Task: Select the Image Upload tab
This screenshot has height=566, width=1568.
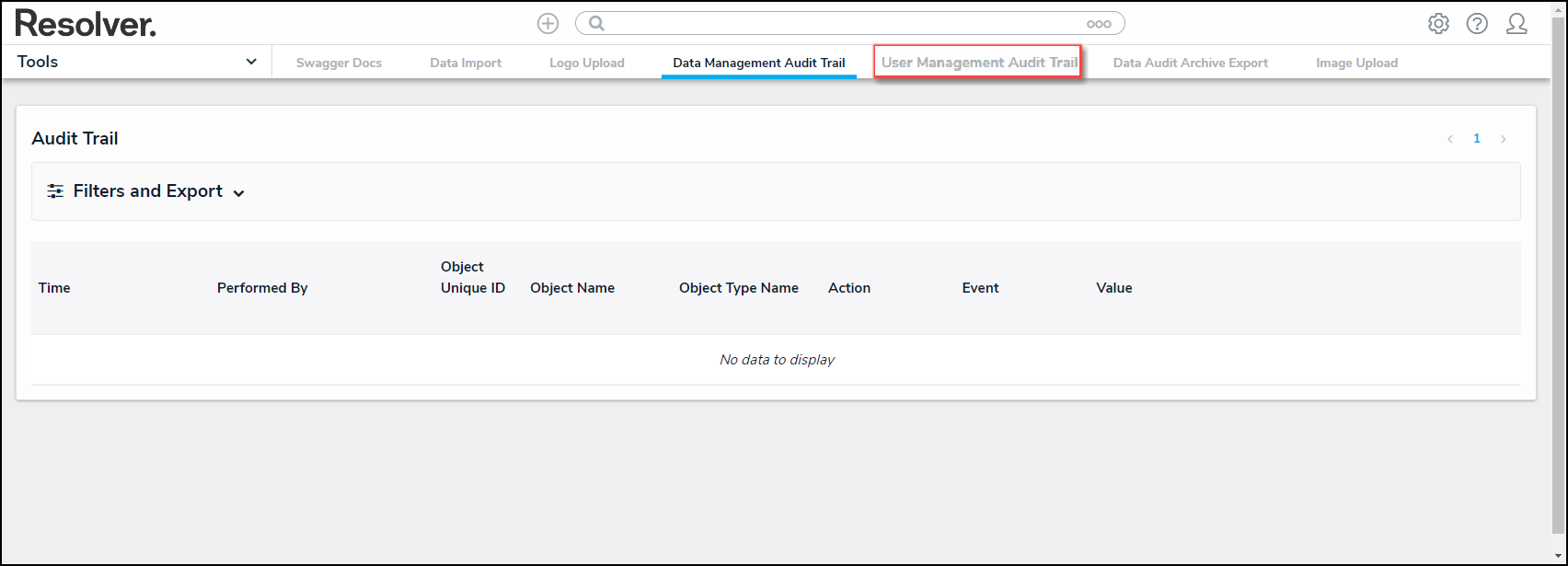Action: point(1356,63)
